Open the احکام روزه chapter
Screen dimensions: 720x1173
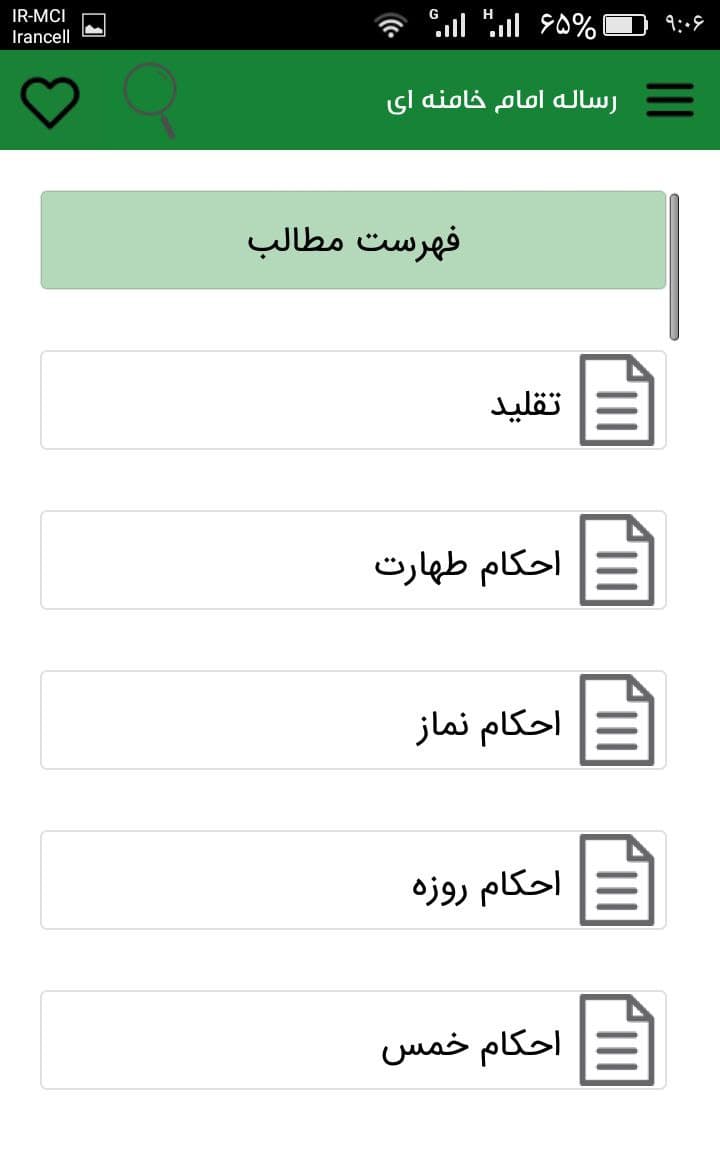point(350,880)
